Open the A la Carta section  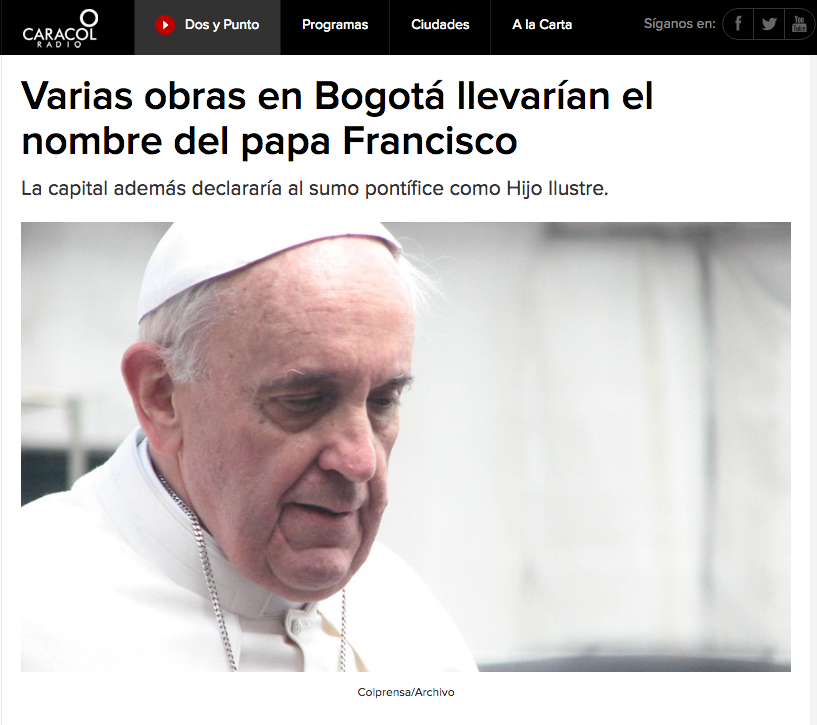coord(541,23)
